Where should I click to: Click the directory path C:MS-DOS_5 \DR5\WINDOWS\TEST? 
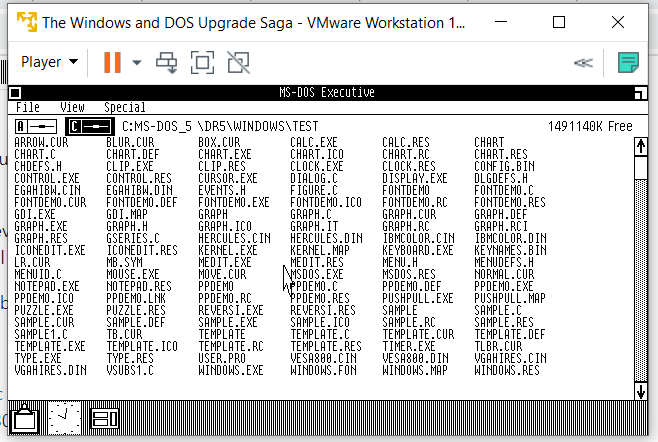[x=220, y=126]
